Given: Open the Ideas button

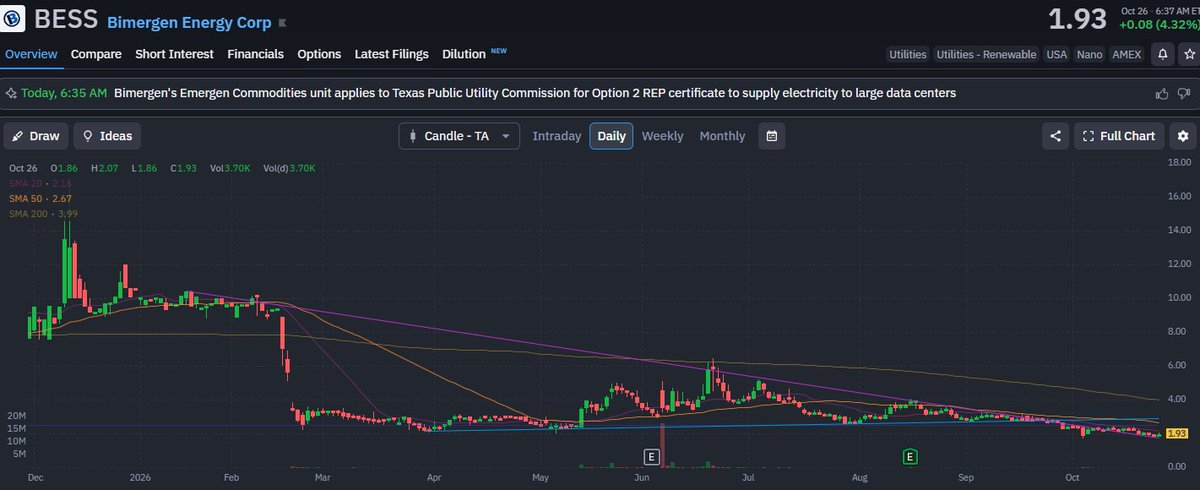Looking at the screenshot, I should pos(108,136).
